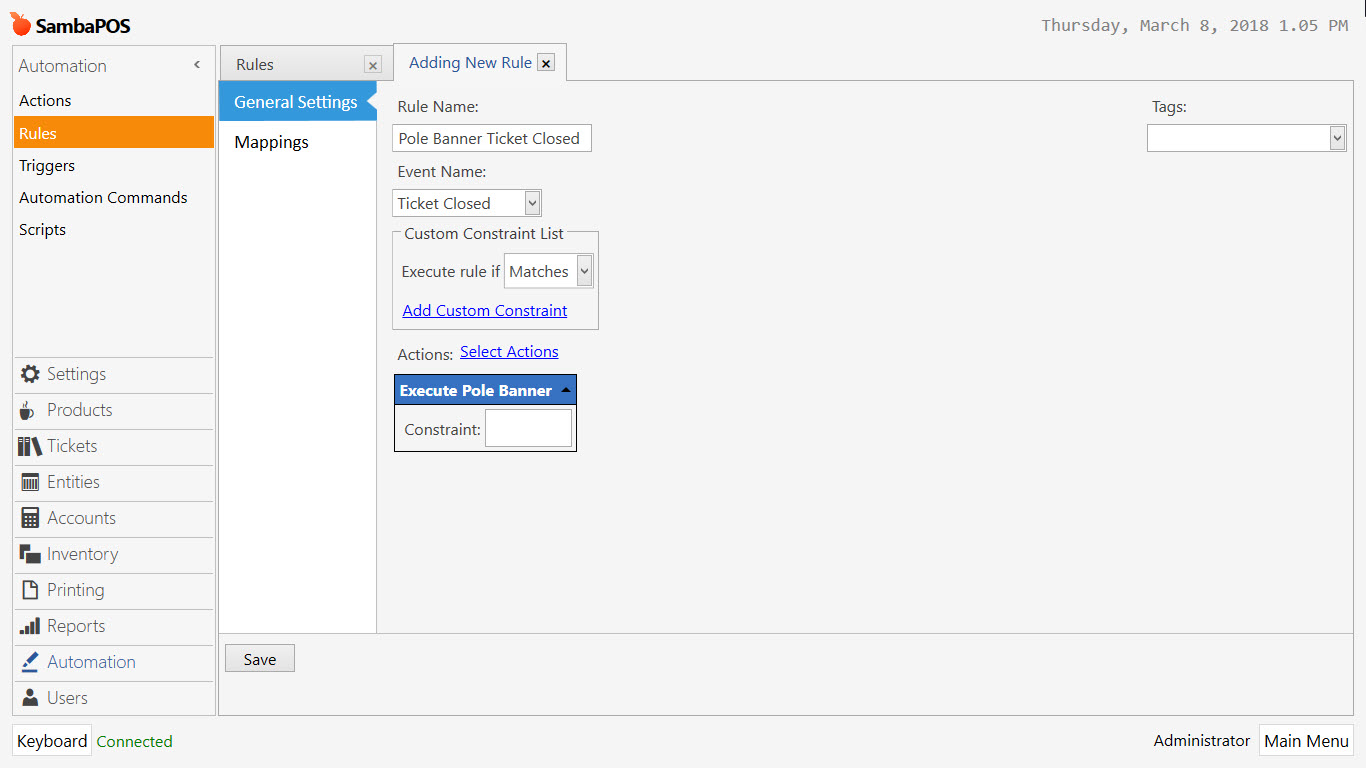
Task: Open Reports via the bar chart icon
Action: 30,626
